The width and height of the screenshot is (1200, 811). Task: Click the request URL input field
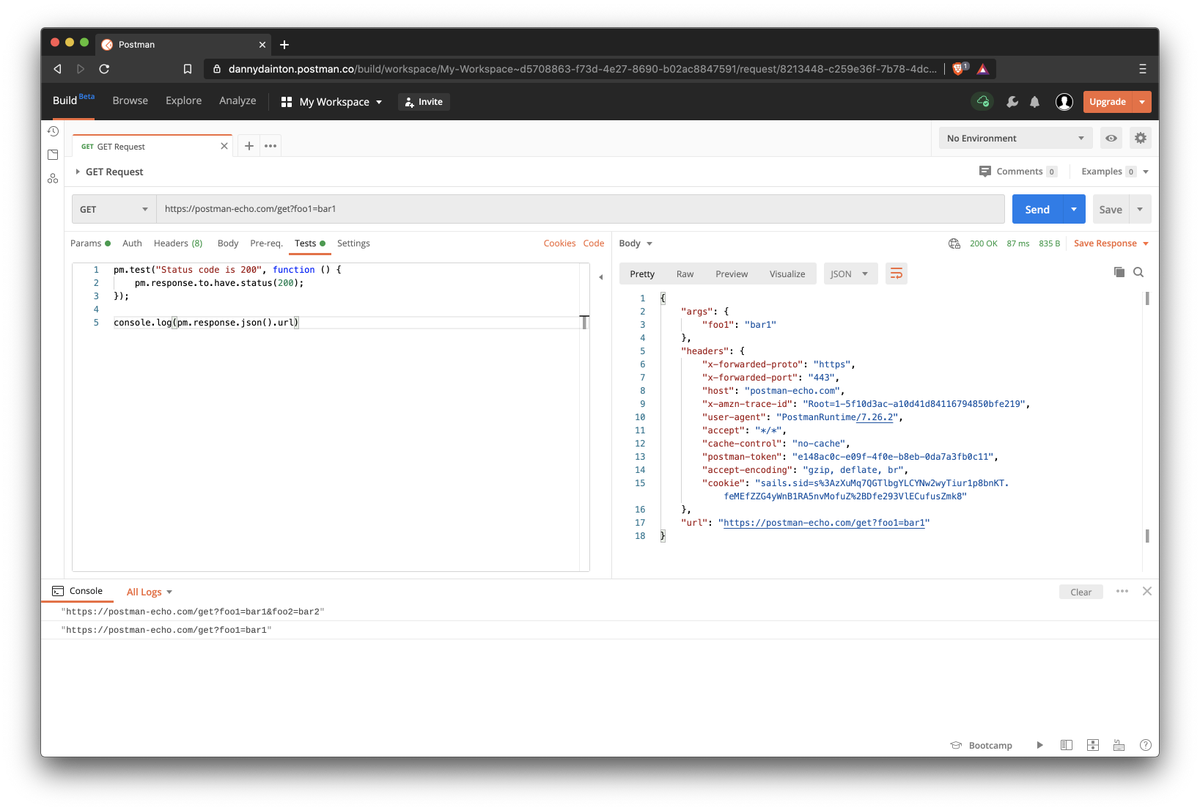click(x=580, y=209)
